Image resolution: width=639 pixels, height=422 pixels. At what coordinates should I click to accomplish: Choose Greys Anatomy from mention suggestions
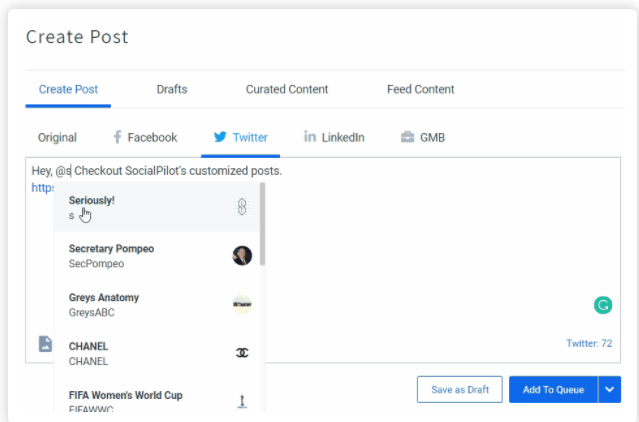point(157,305)
